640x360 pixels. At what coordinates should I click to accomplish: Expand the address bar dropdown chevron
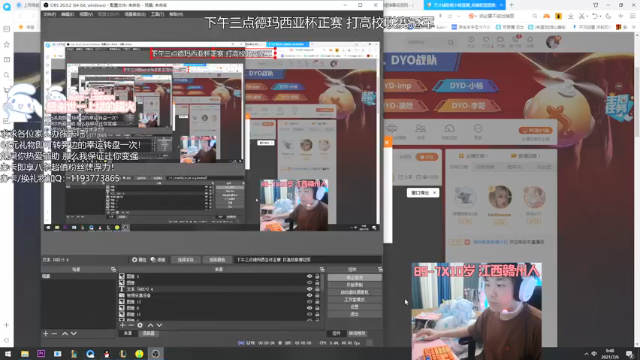(x=458, y=16)
